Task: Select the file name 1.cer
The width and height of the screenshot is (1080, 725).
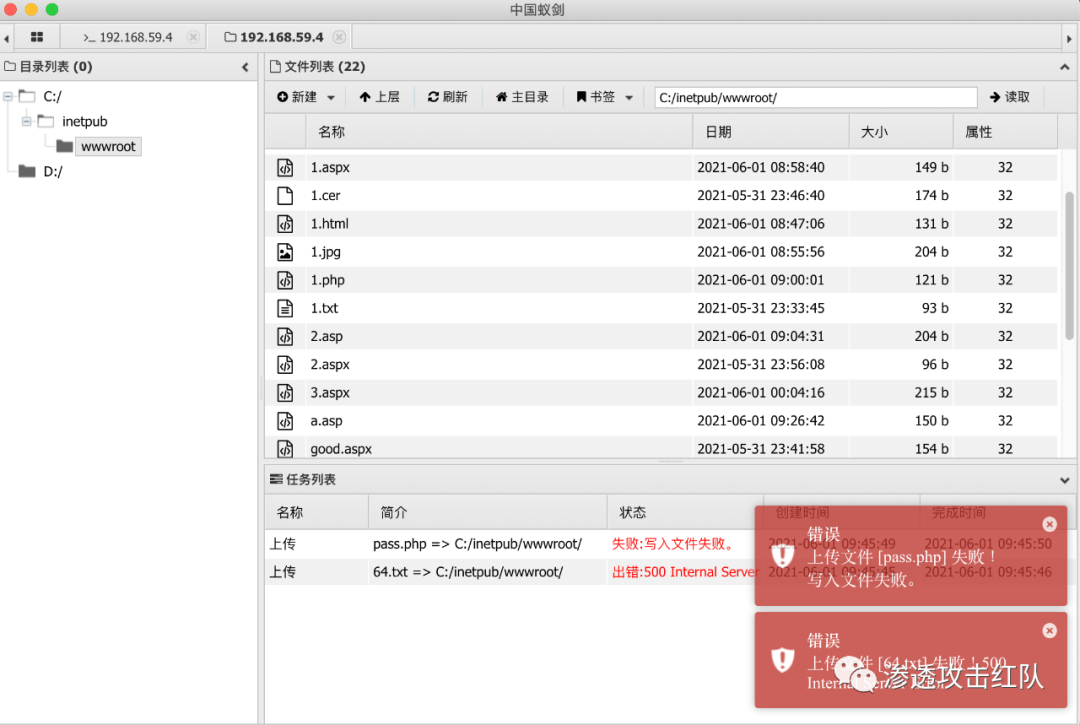Action: pyautogui.click(x=325, y=196)
